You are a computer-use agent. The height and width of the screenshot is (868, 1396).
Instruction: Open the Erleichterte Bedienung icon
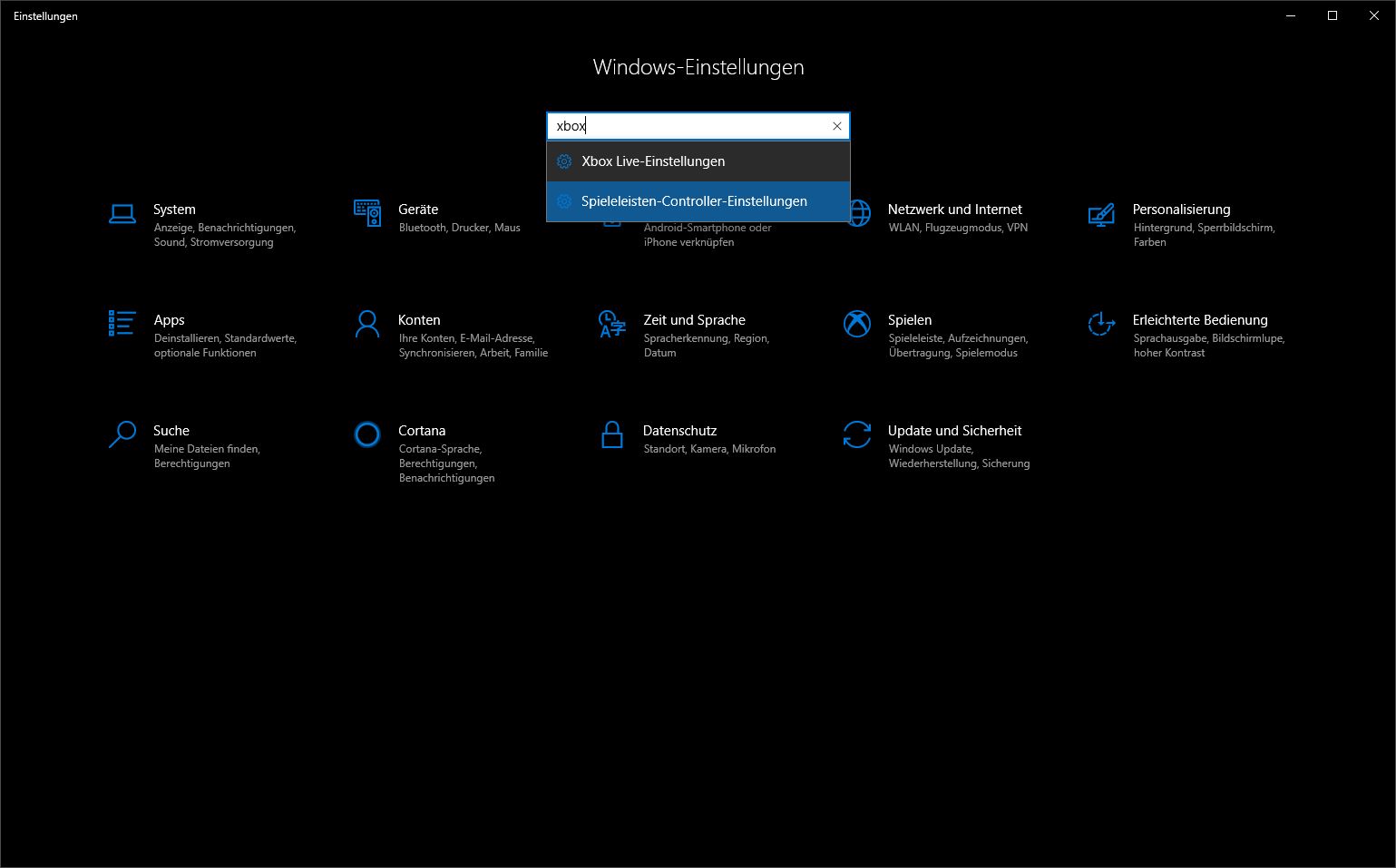coord(1101,324)
